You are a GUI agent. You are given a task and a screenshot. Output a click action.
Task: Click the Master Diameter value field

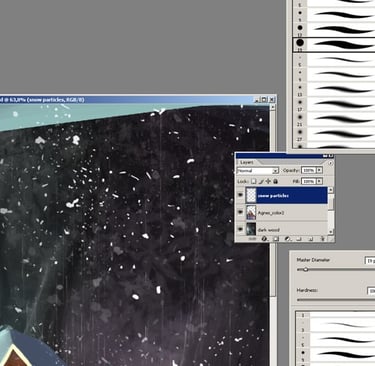click(x=370, y=261)
